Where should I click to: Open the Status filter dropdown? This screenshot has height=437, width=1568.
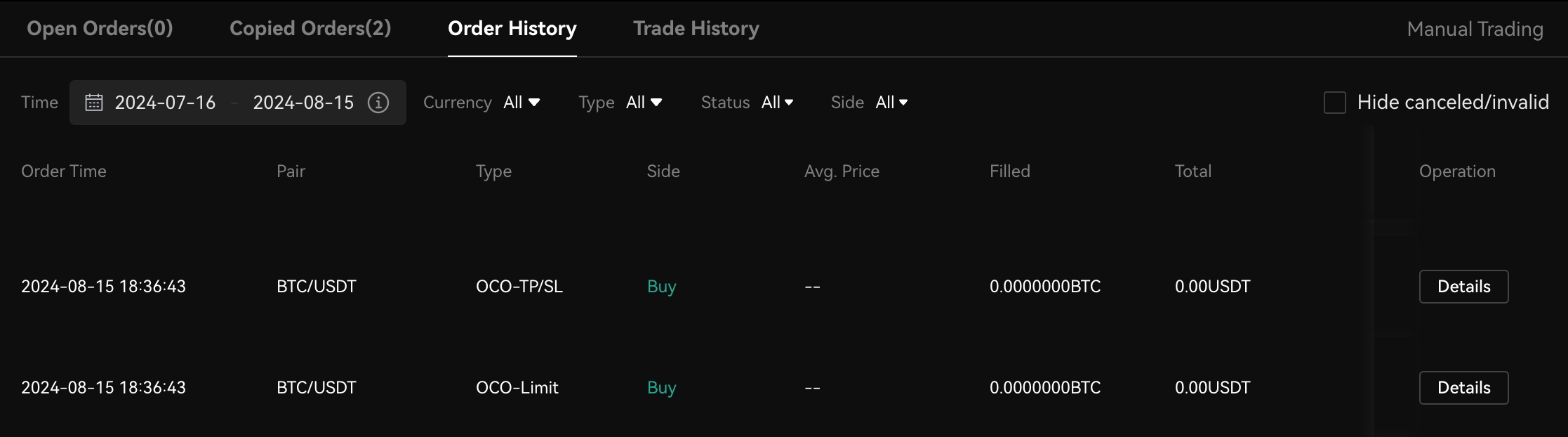(x=777, y=103)
